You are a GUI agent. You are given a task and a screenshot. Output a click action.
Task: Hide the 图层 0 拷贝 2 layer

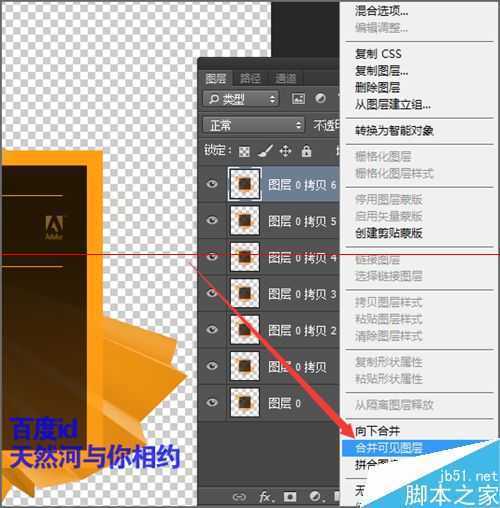212,330
